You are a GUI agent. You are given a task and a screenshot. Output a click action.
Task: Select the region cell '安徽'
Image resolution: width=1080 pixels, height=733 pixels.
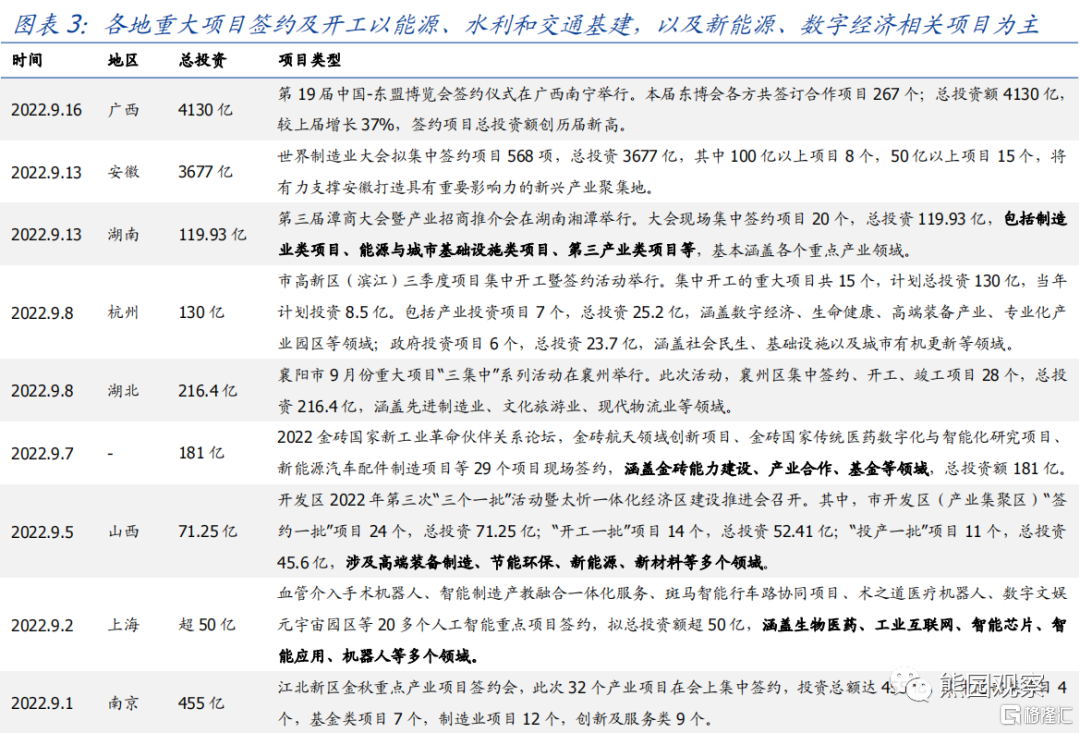pos(123,172)
